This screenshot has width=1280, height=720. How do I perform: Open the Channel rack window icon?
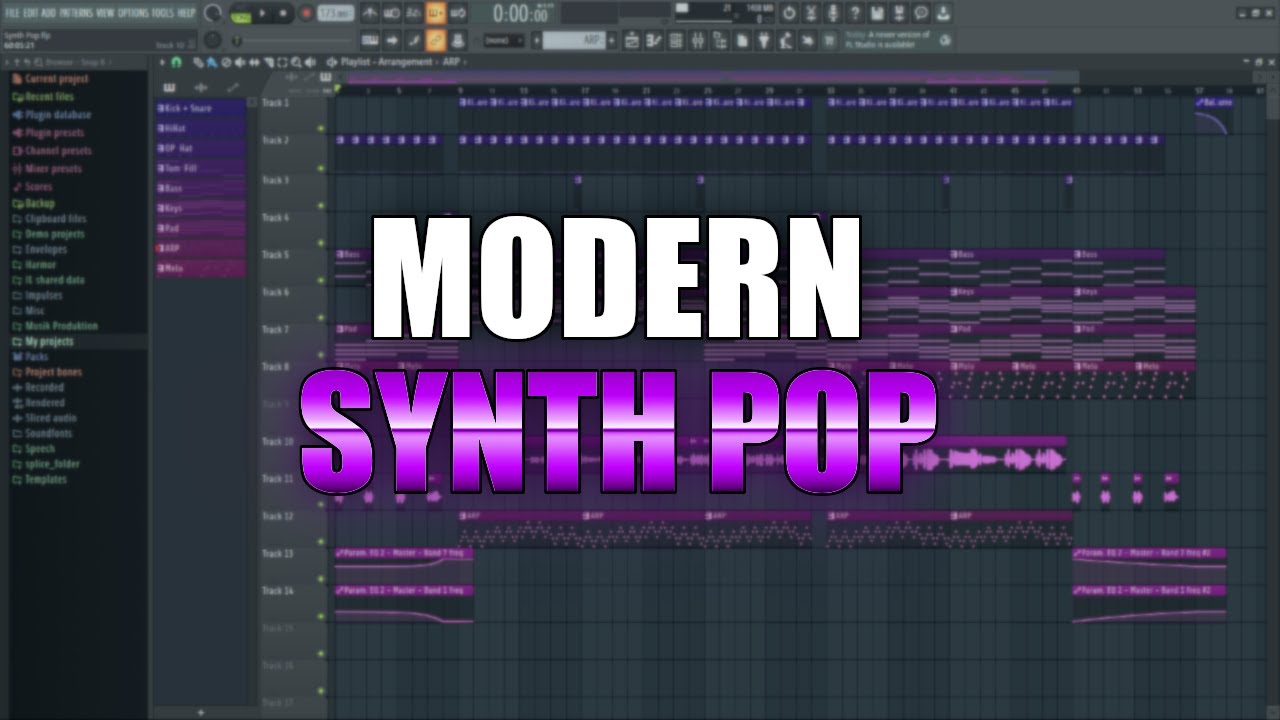click(675, 40)
